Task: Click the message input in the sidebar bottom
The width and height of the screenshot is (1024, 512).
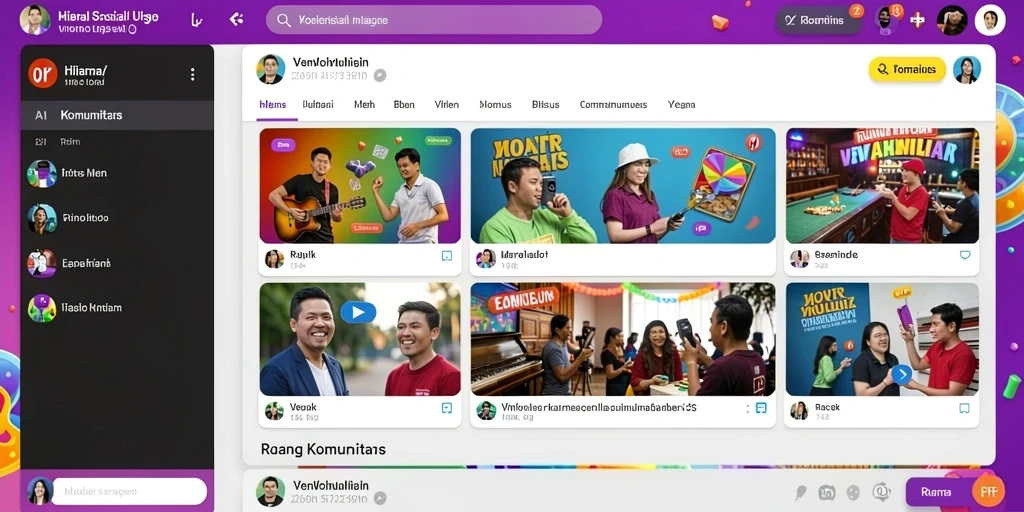Action: (129, 491)
